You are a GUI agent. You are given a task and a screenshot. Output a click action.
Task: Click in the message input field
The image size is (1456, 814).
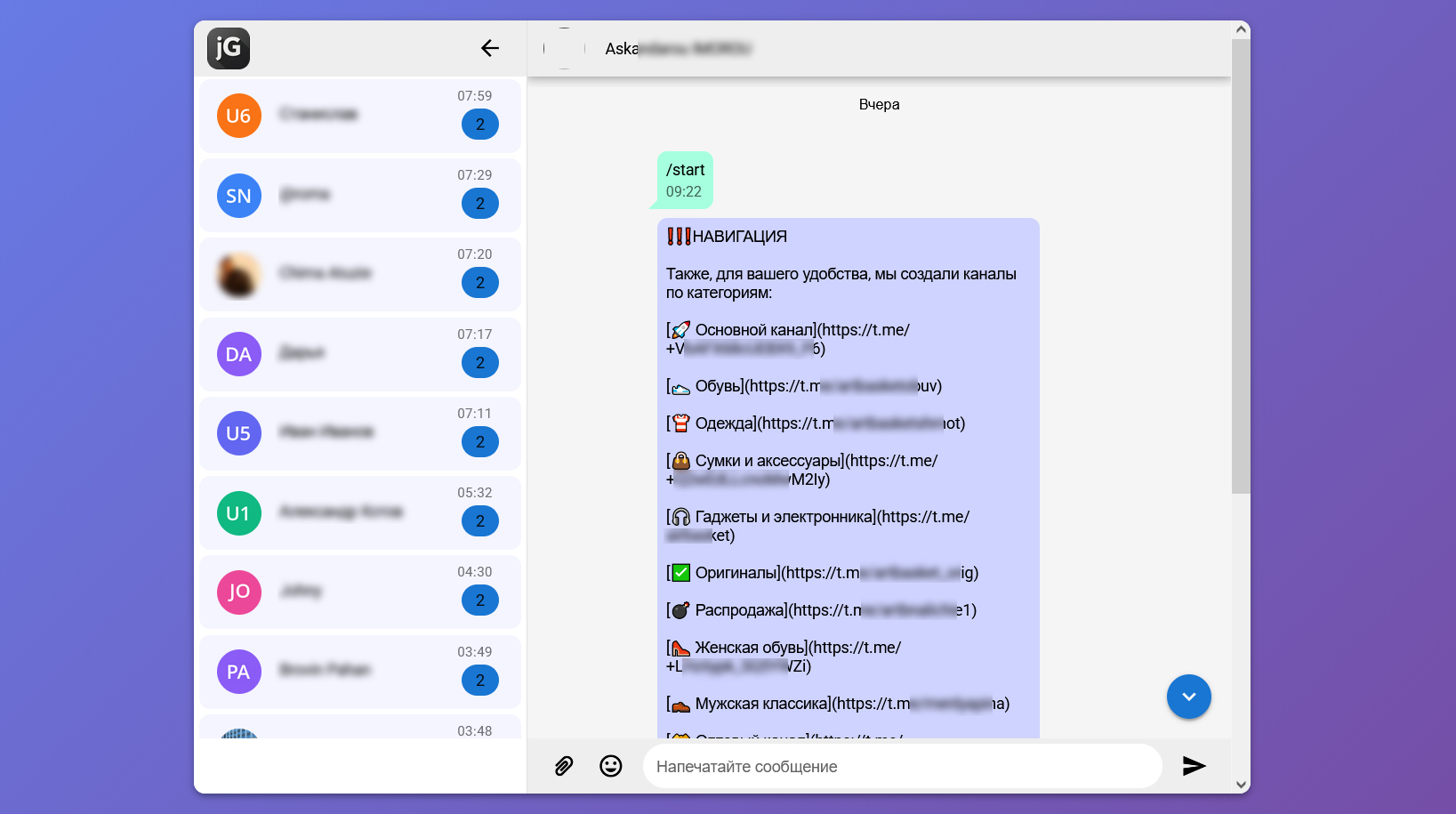point(902,766)
